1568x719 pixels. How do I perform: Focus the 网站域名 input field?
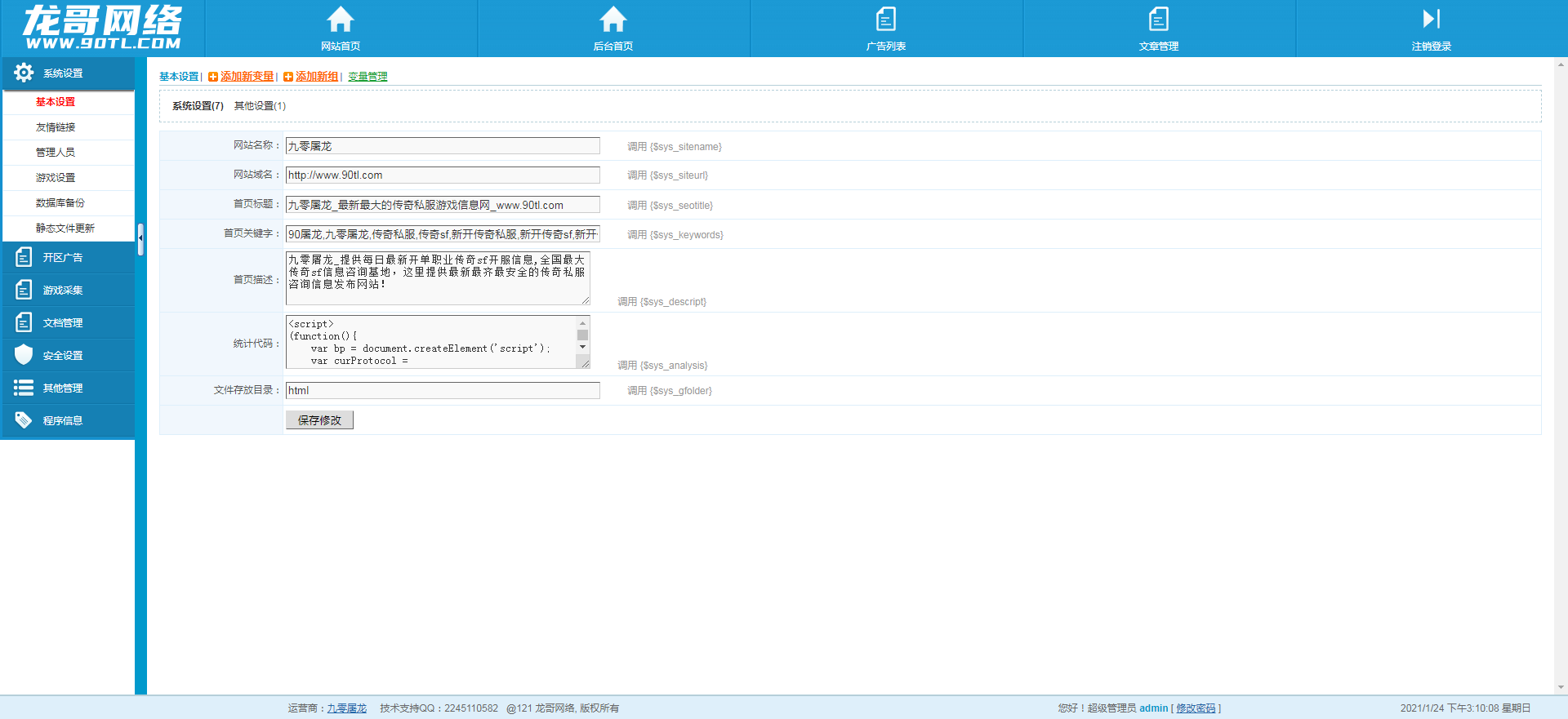[x=443, y=175]
